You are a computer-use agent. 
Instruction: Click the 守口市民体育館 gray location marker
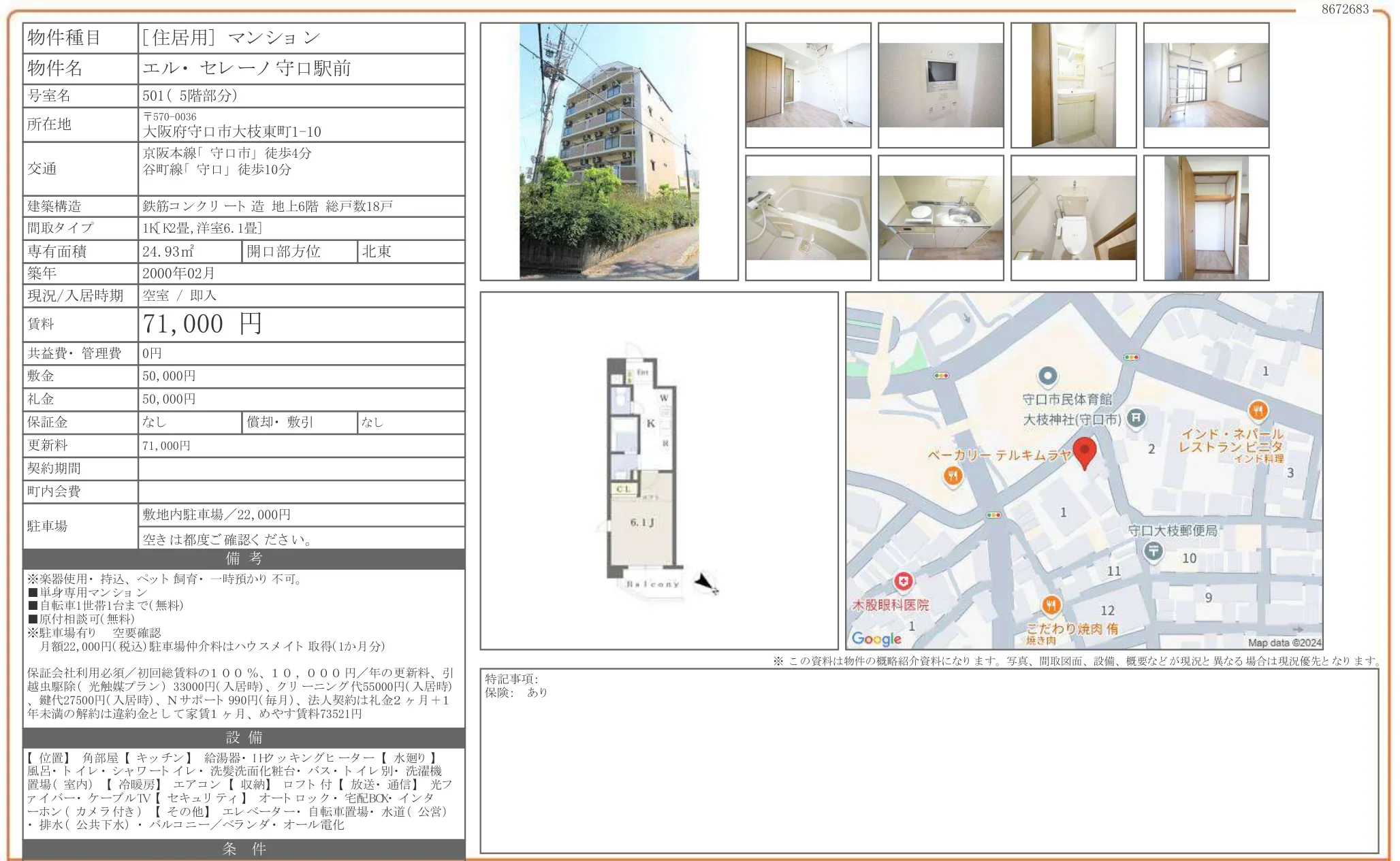(x=1047, y=376)
